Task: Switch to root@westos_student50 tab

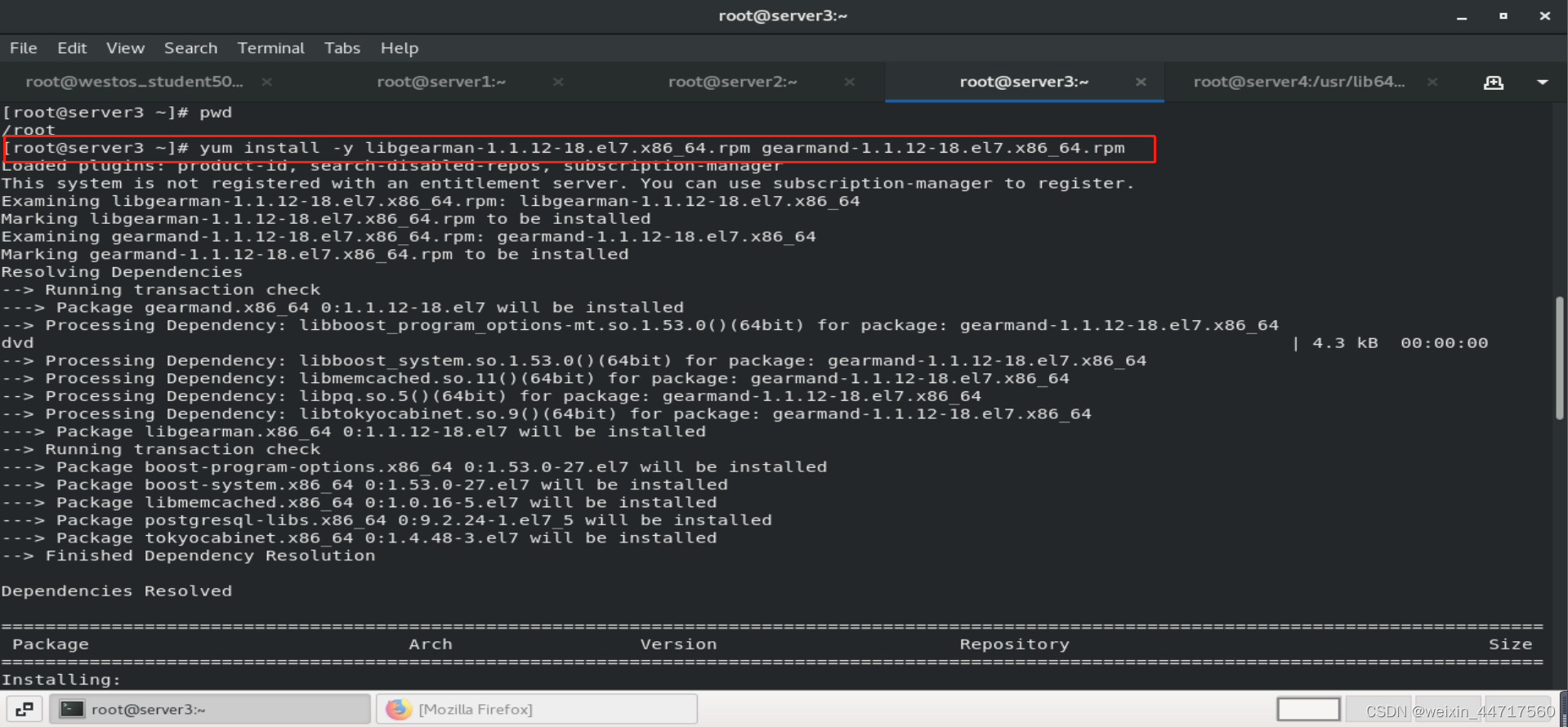Action: 134,82
